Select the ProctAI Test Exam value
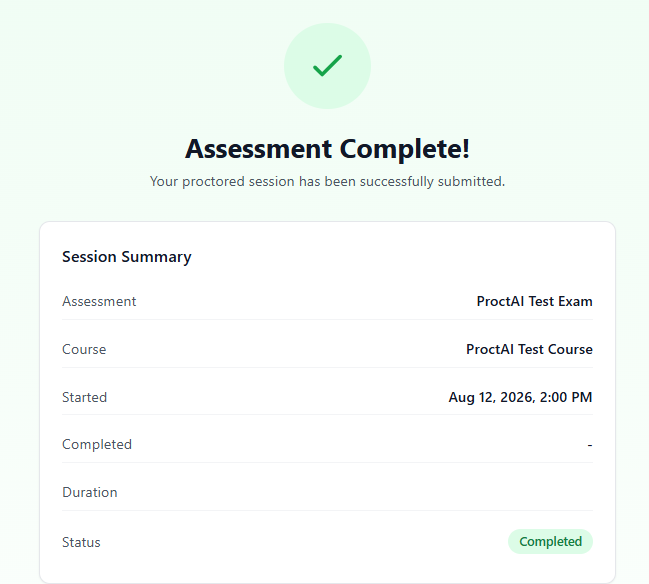649x584 pixels. coord(534,301)
